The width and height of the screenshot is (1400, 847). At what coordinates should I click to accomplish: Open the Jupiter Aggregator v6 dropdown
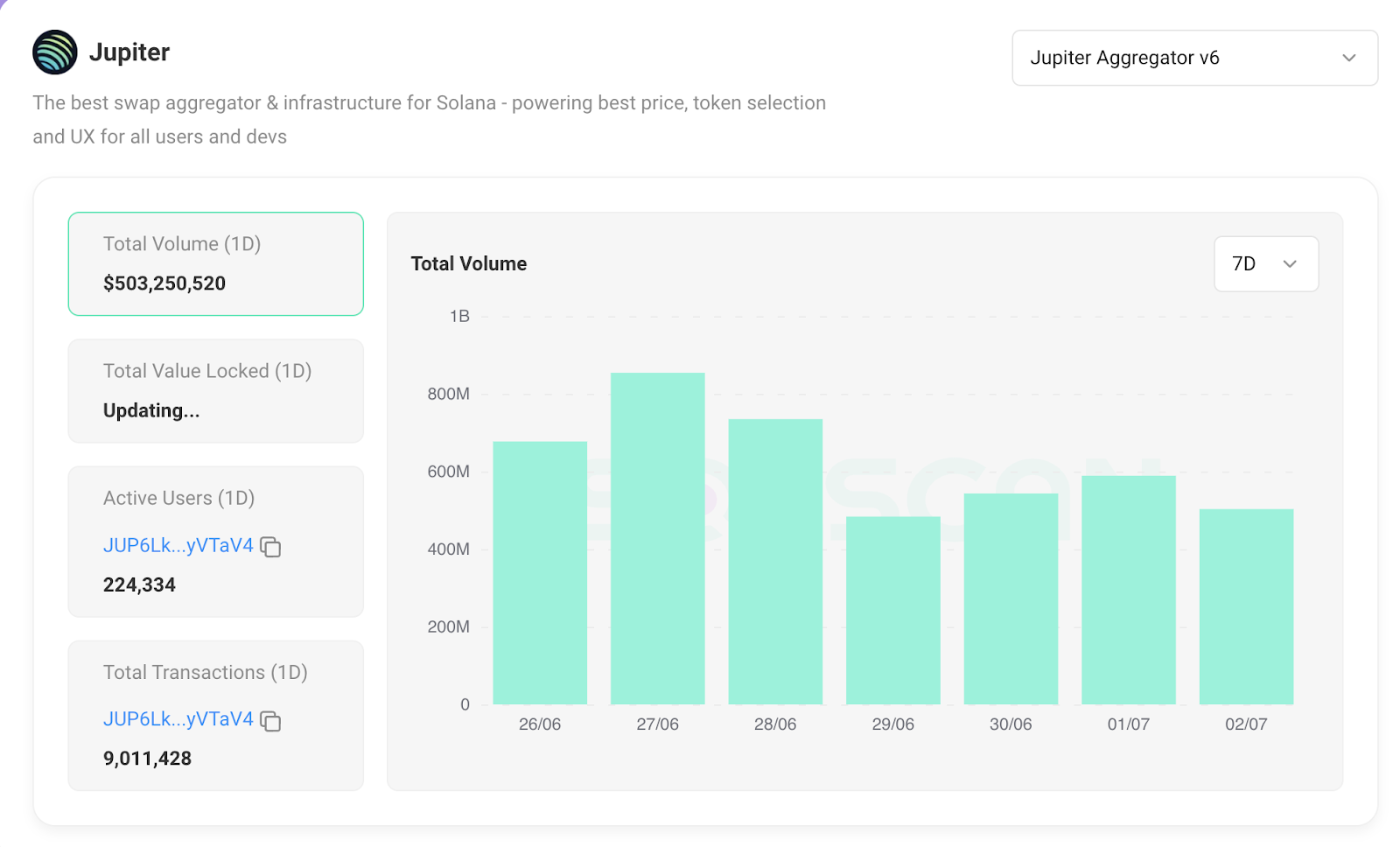(1194, 58)
